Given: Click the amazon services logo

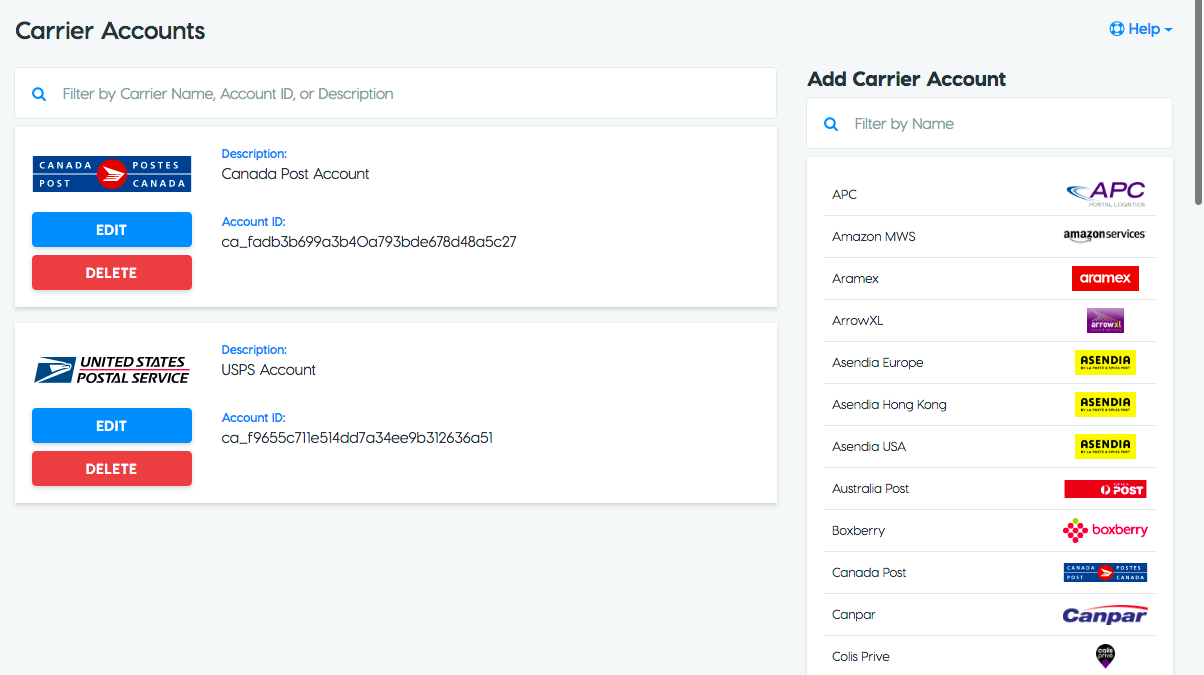Looking at the screenshot, I should click(x=1105, y=235).
